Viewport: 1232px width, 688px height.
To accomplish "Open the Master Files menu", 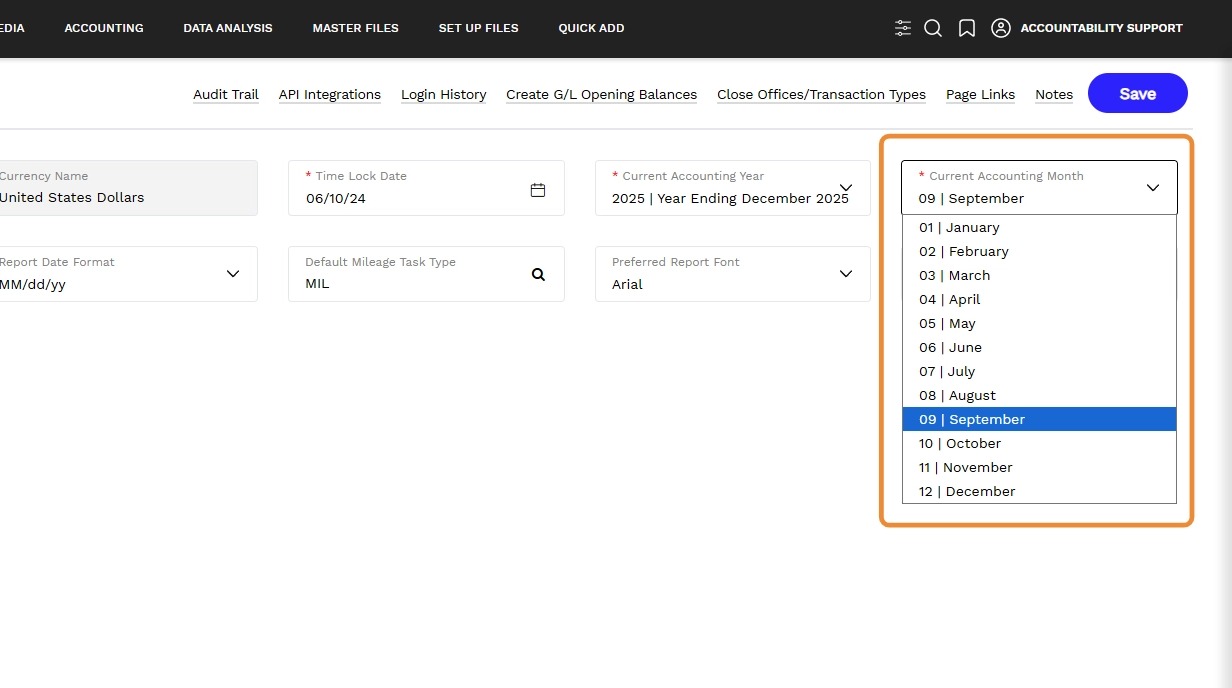I will [355, 28].
